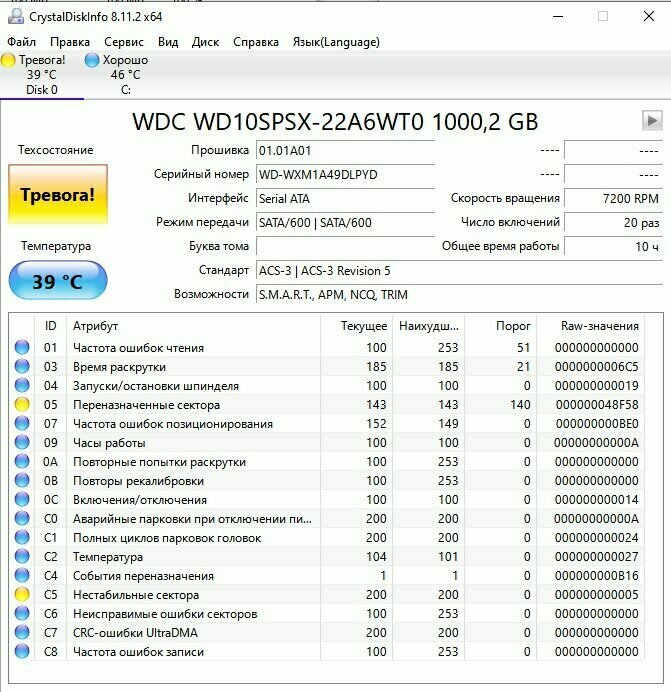Click the CrystalDiskInfo title bar app icon
671x692 pixels.
pos(16,16)
